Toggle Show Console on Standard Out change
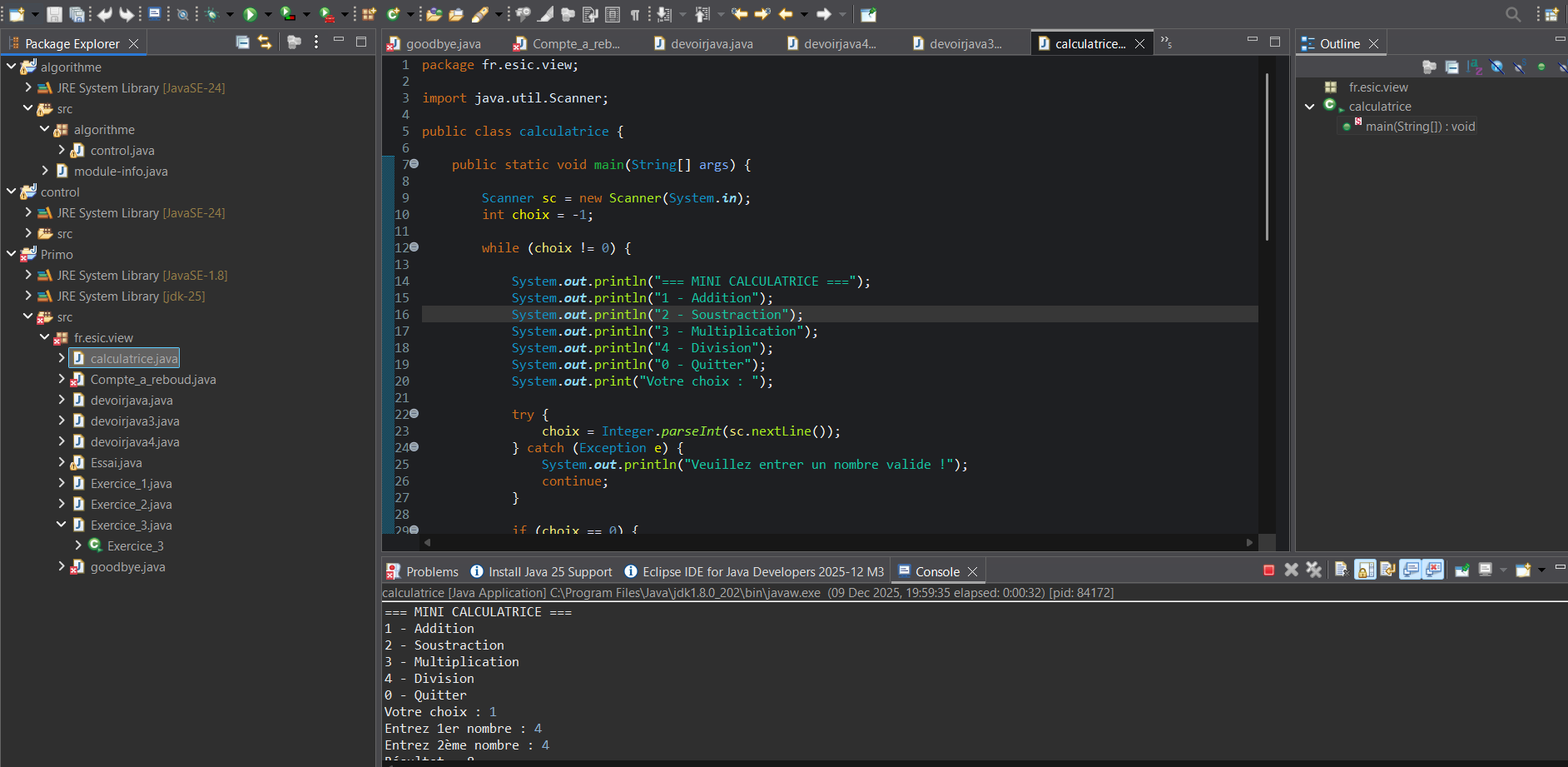Viewport: 1568px width, 767px height. [1411, 570]
